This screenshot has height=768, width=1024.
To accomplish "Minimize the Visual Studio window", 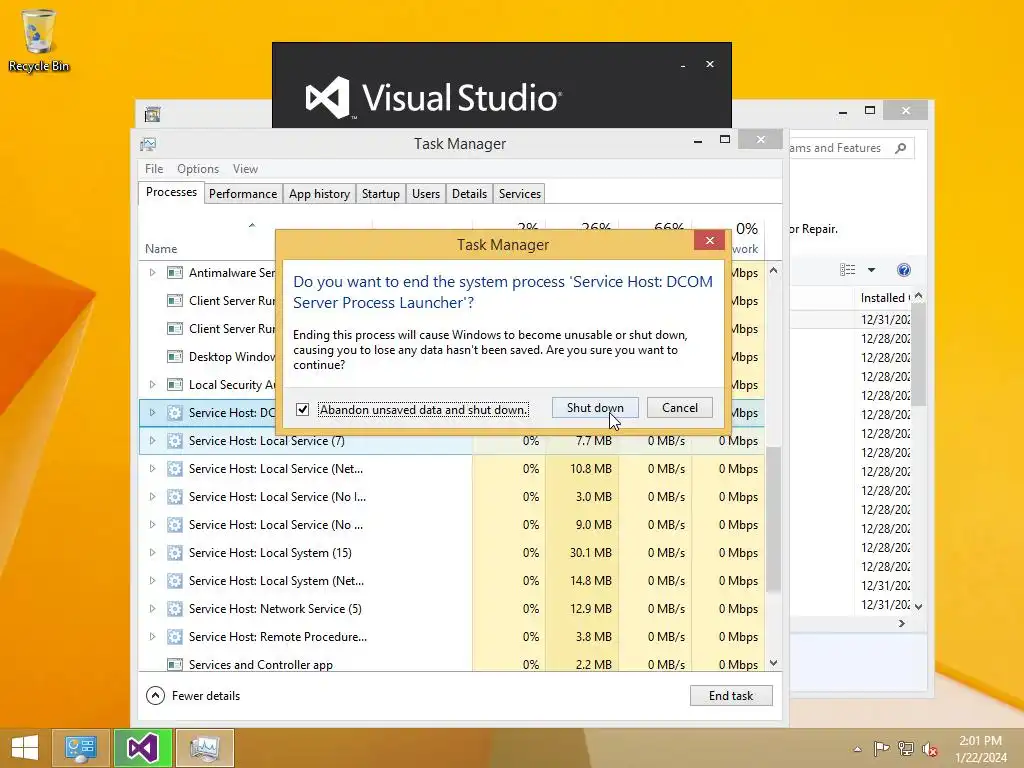I will (683, 65).
